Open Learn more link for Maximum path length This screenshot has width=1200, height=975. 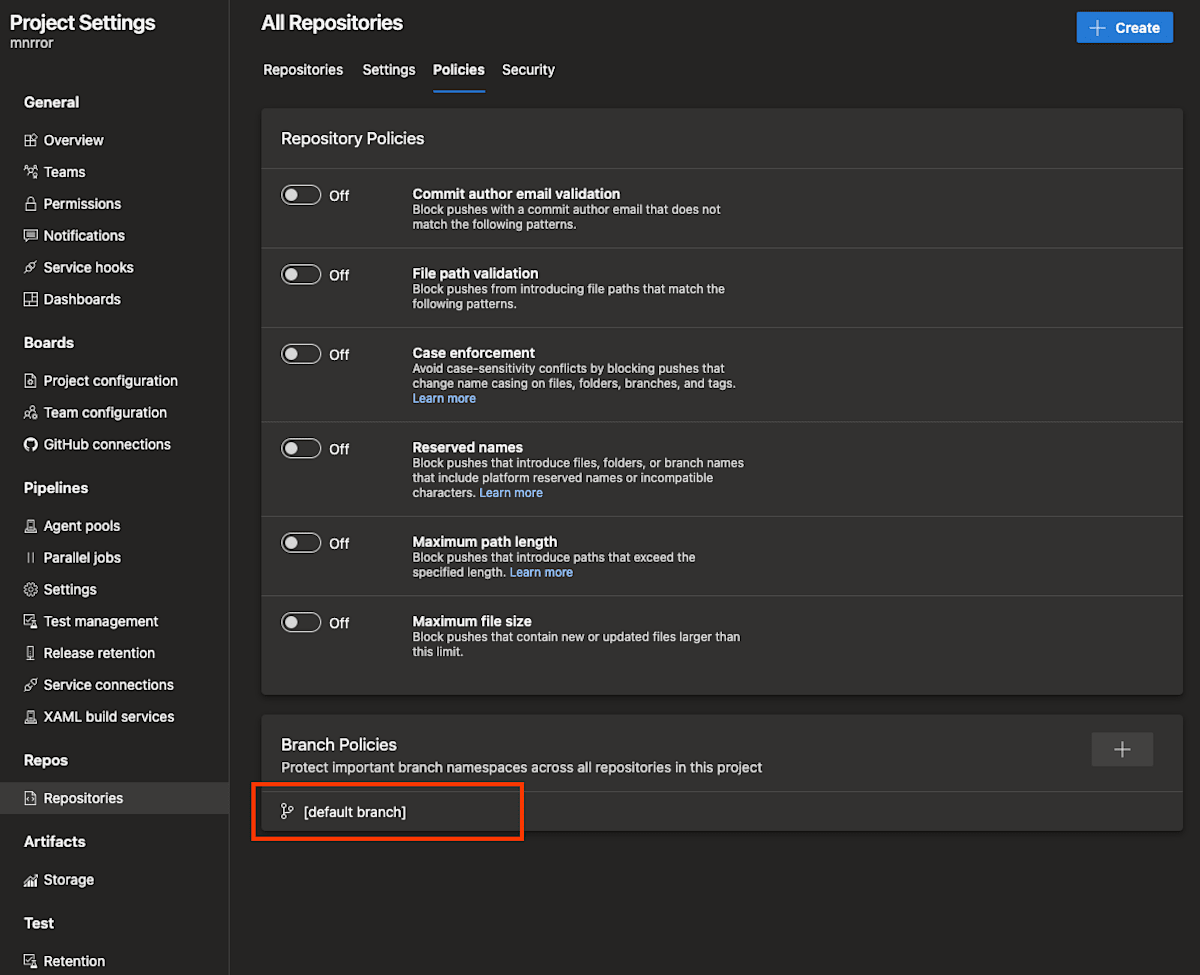(x=541, y=572)
